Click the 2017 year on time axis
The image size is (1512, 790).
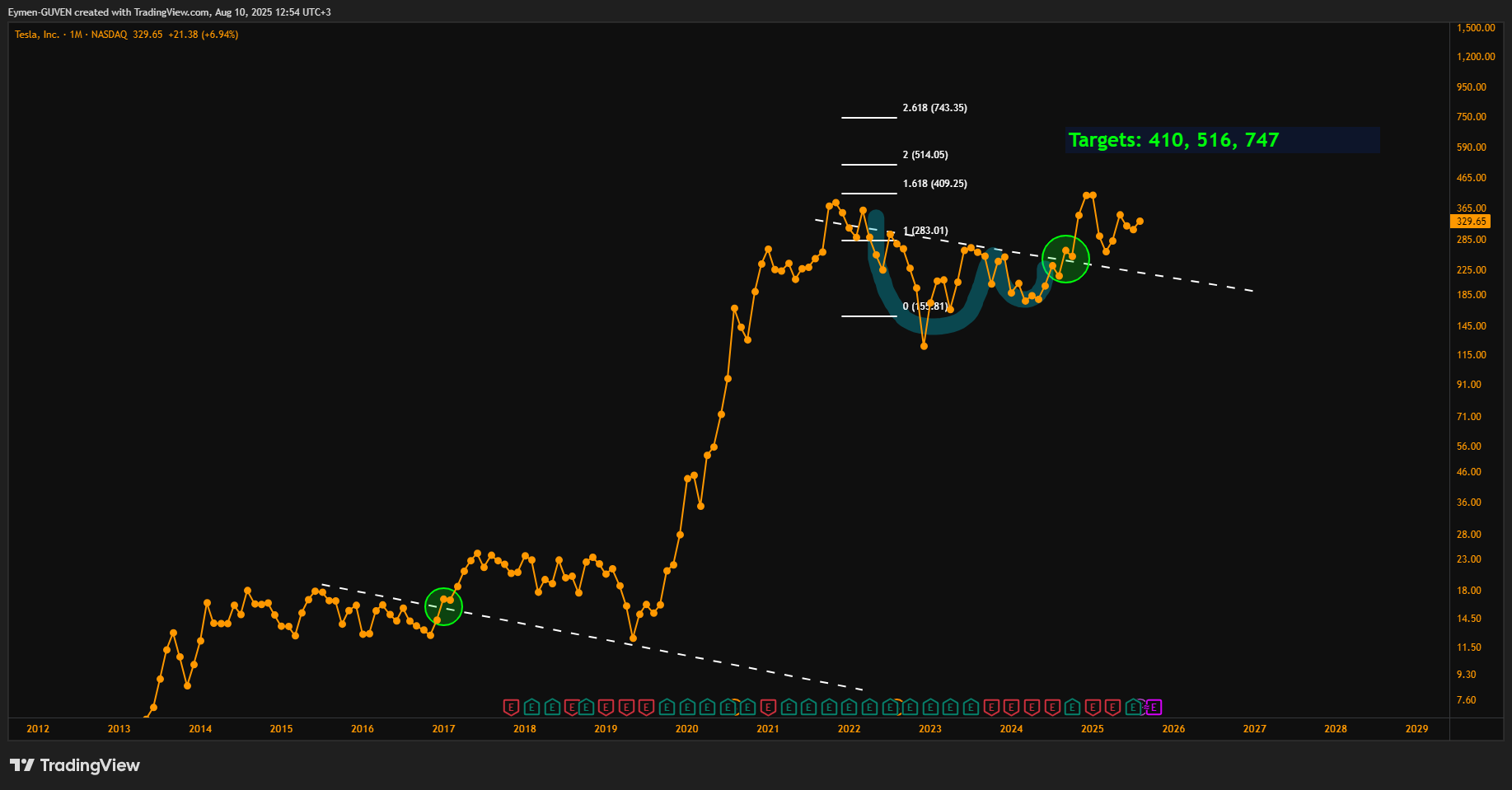443,729
